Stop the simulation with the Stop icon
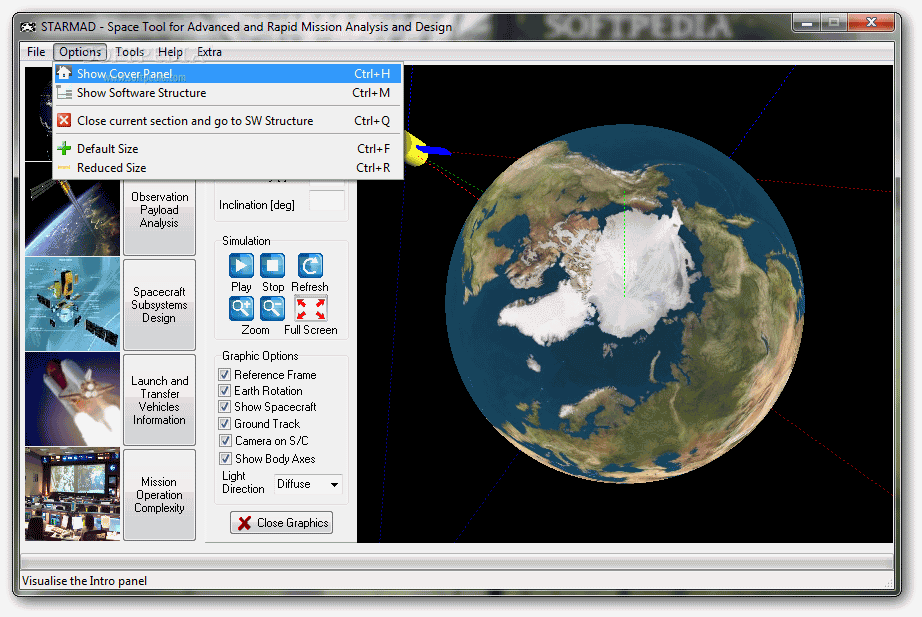Viewport: 922px width, 617px height. [272, 265]
